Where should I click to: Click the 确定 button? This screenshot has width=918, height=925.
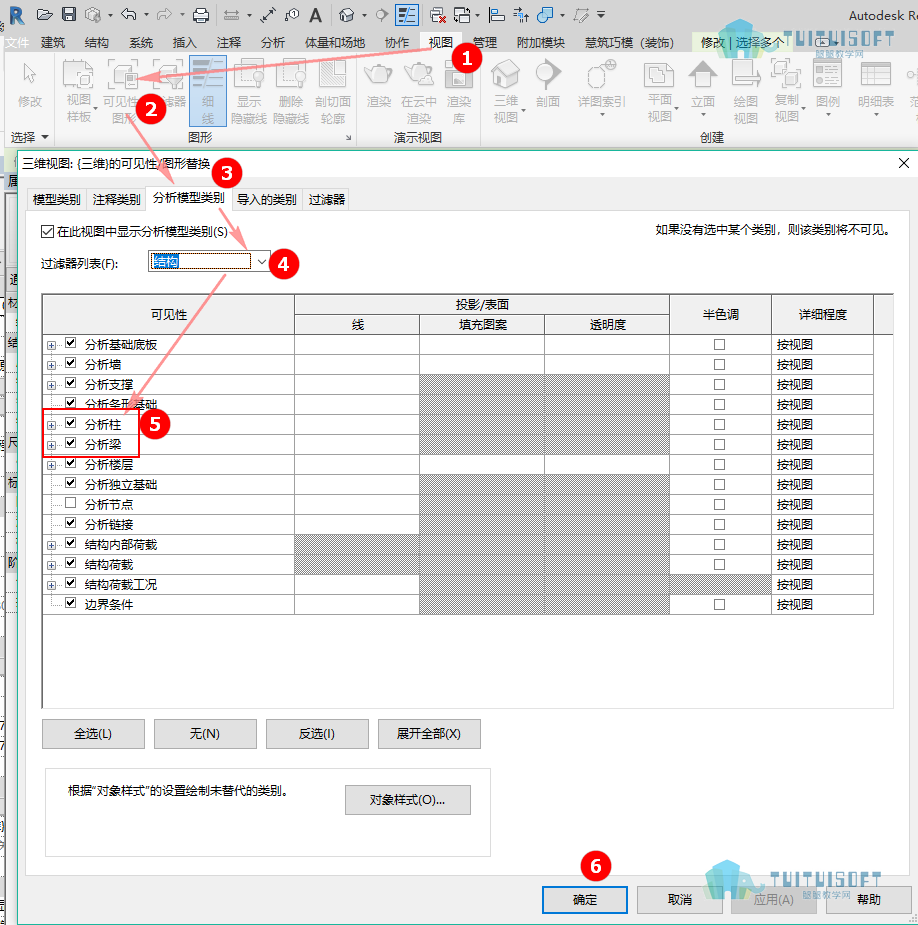coord(585,900)
